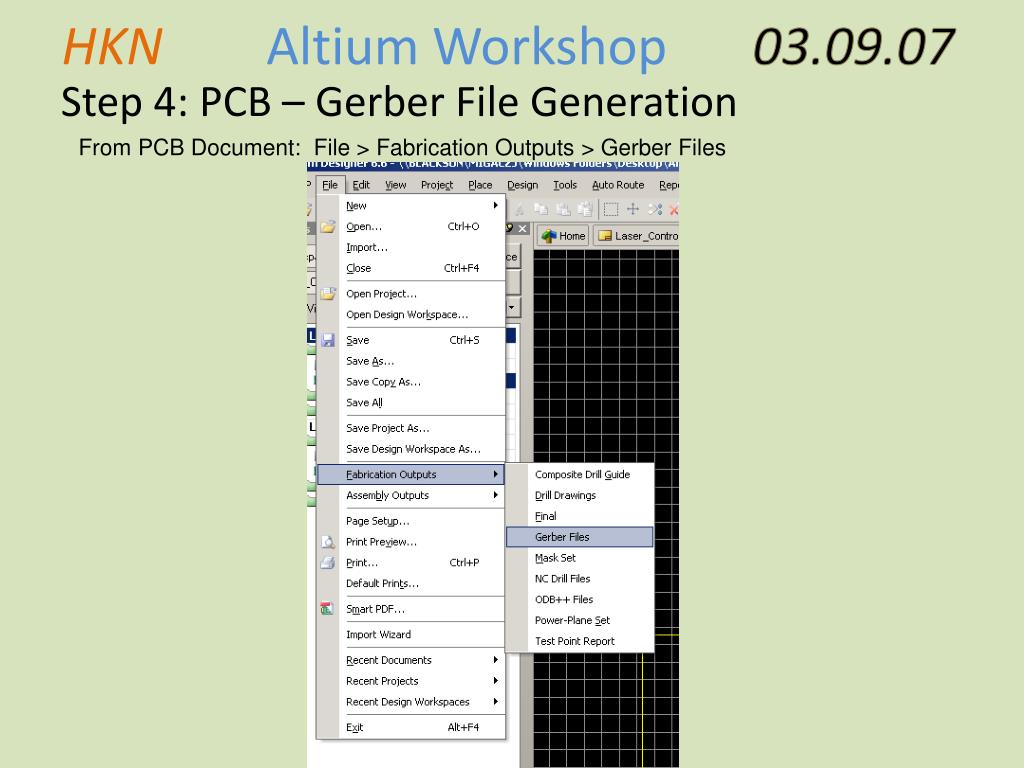Viewport: 1024px width, 768px height.
Task: Choose Gerber Files from the submenu
Action: [x=579, y=537]
